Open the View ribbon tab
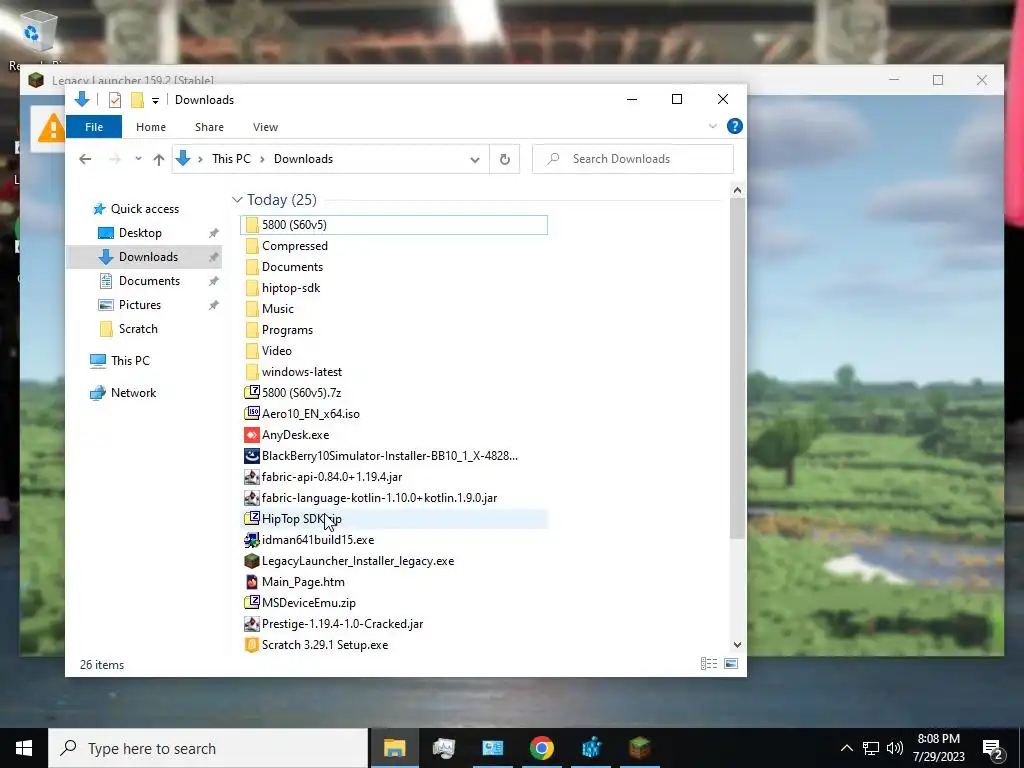 [x=265, y=127]
